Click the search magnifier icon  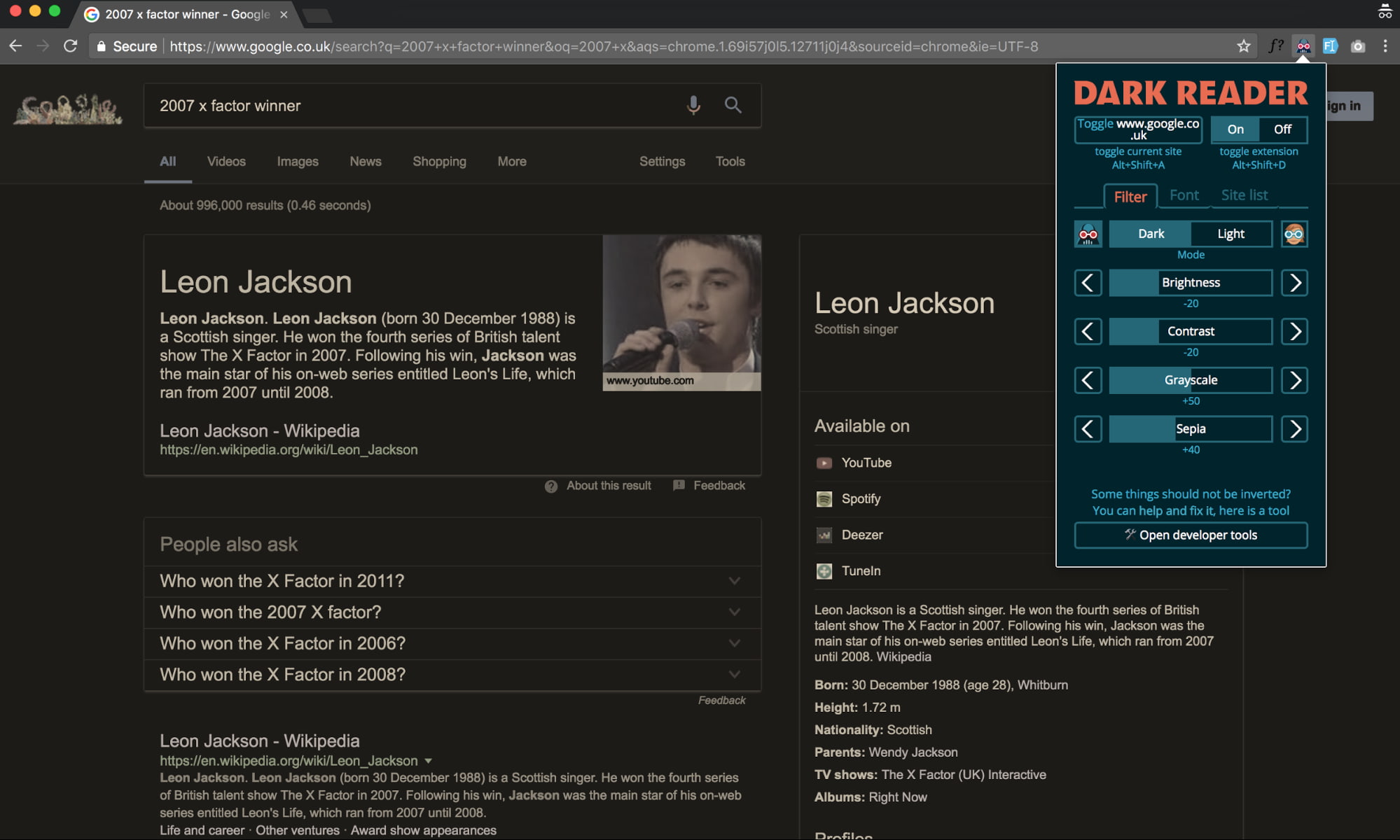733,105
